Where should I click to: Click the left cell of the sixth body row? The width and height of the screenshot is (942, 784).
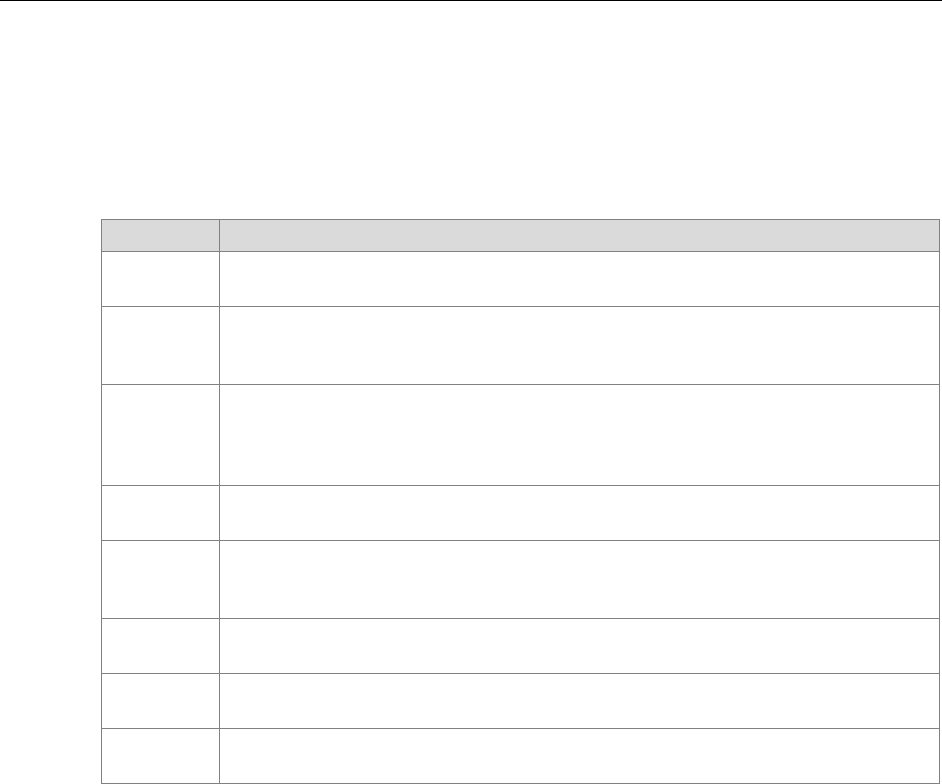[160, 645]
